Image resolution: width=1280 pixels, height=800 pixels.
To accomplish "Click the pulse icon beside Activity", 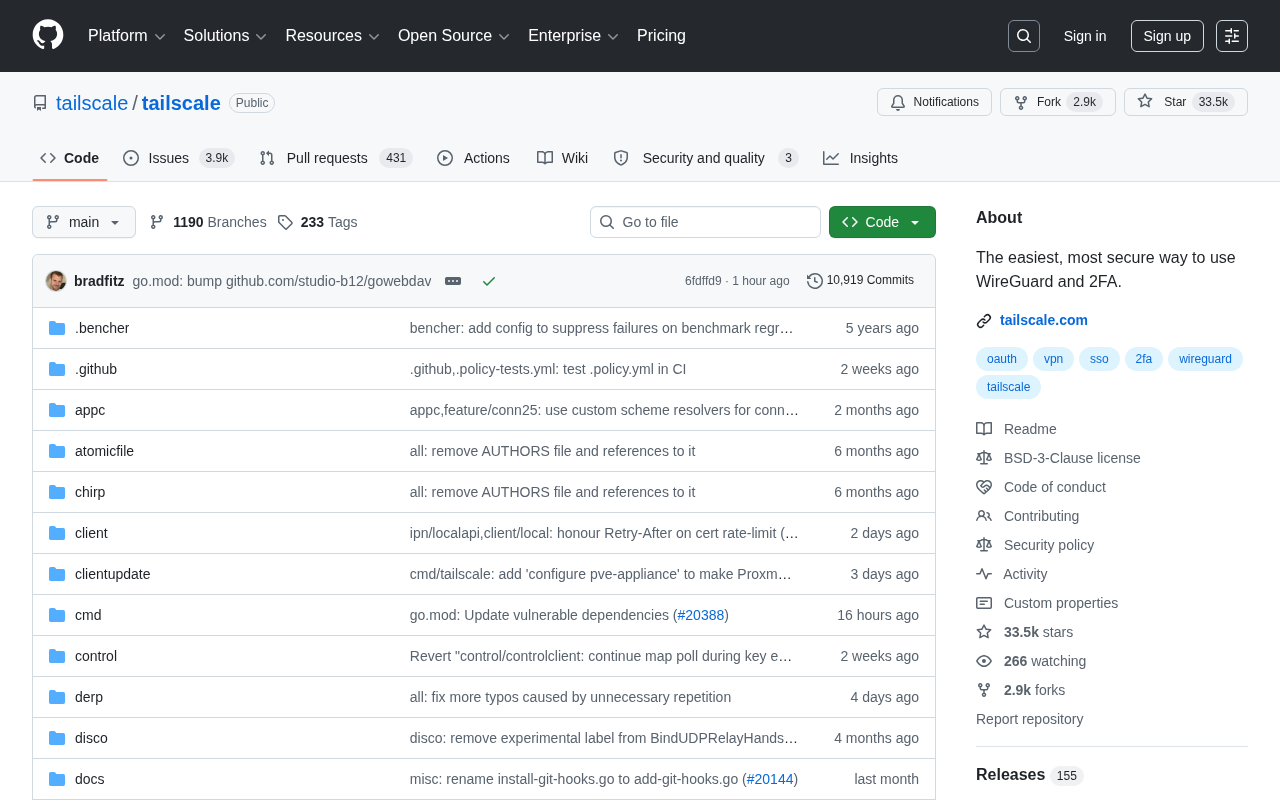I will point(984,574).
